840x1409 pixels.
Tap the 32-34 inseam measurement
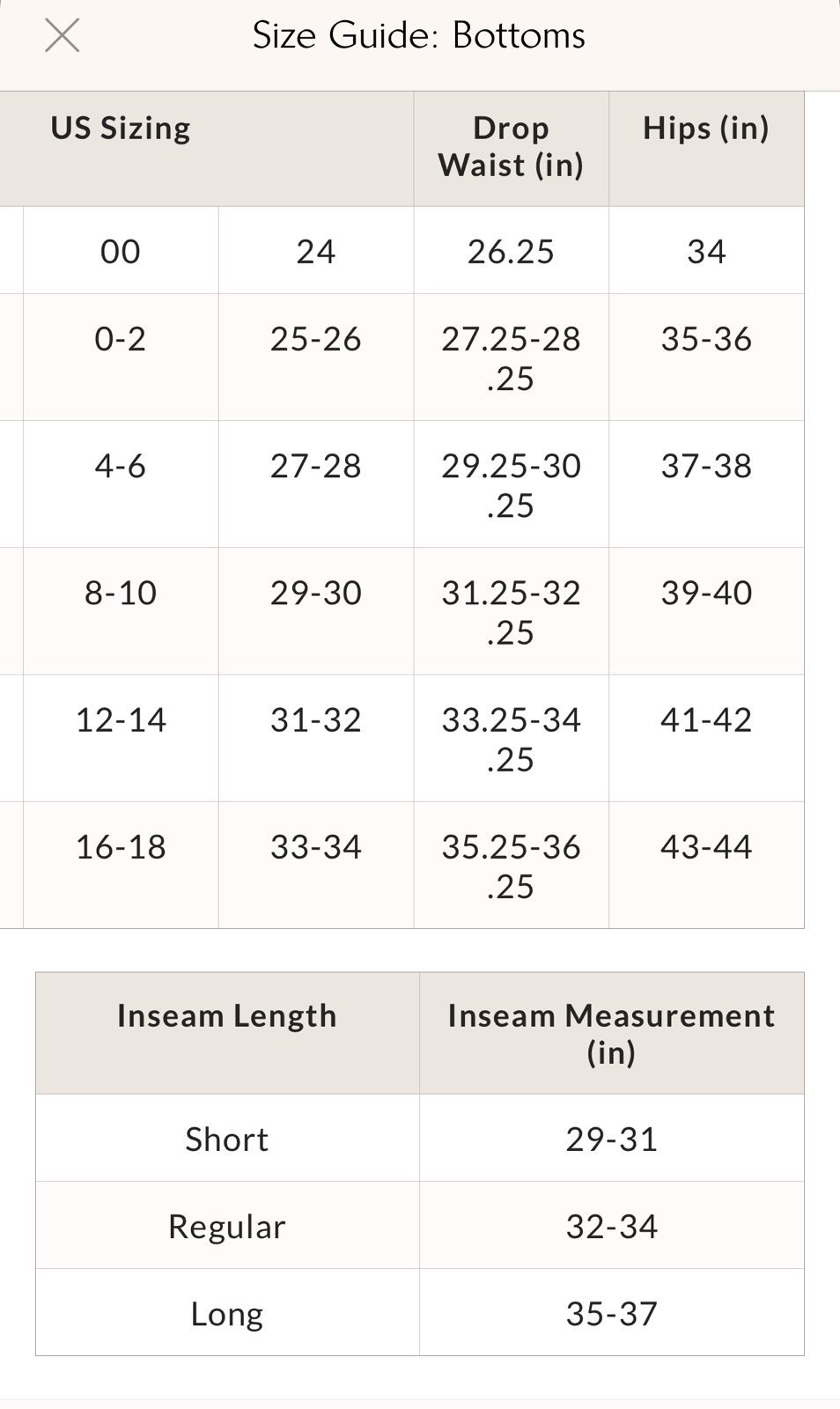click(x=612, y=1225)
